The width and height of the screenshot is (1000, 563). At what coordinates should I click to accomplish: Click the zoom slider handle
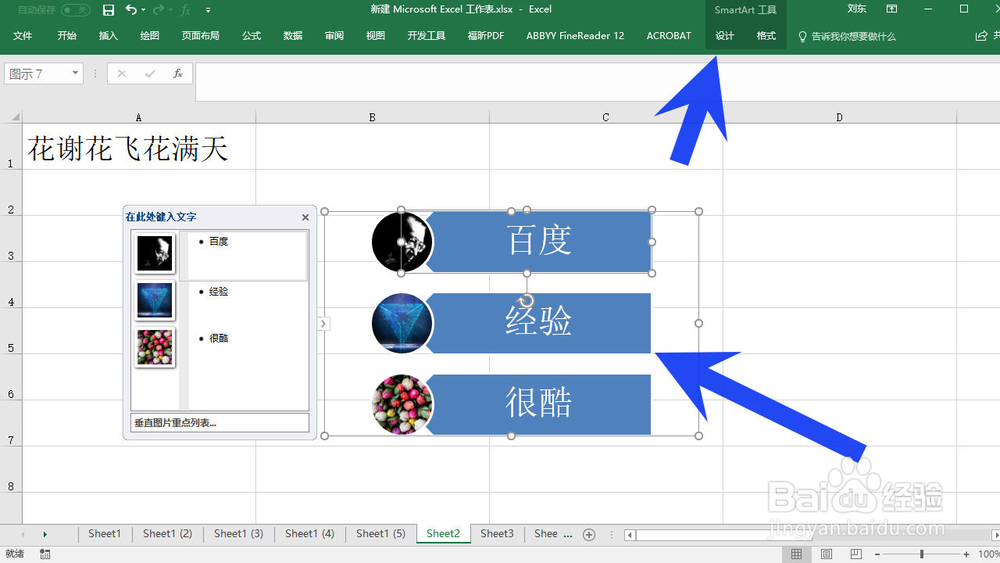point(922,554)
